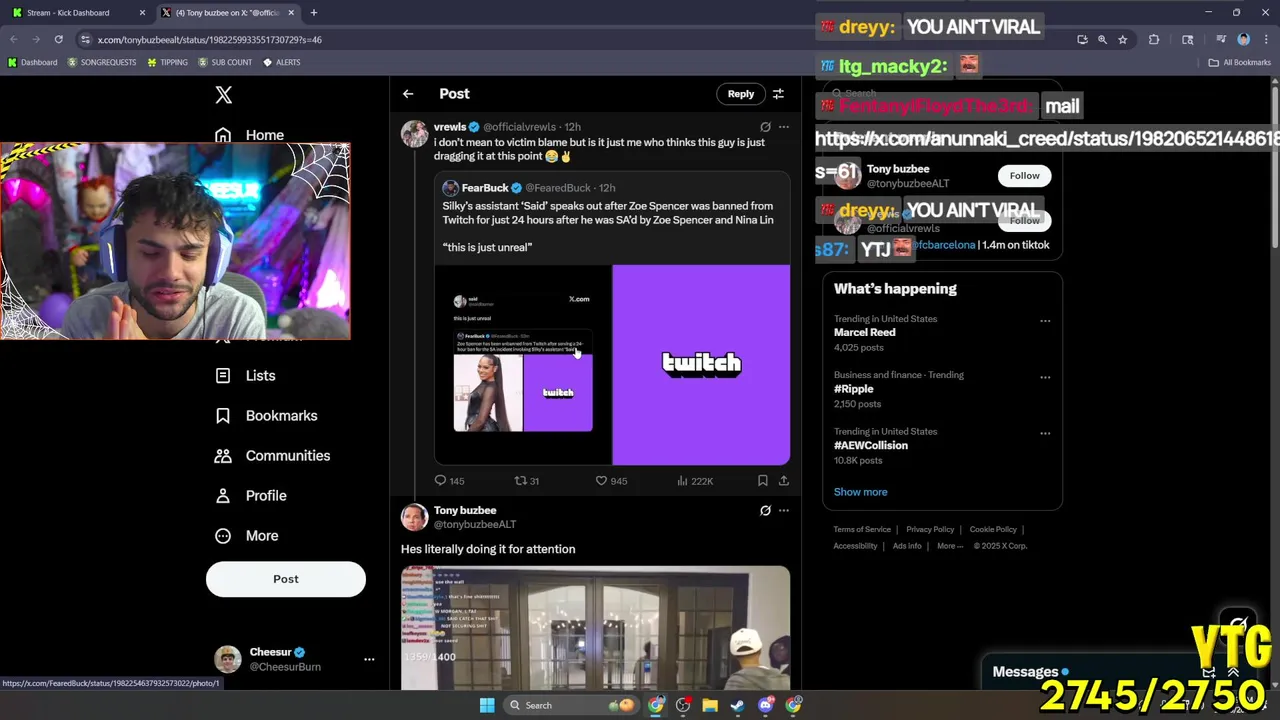
Task: Open Bookmarks in the X sidebar
Action: tap(266, 416)
